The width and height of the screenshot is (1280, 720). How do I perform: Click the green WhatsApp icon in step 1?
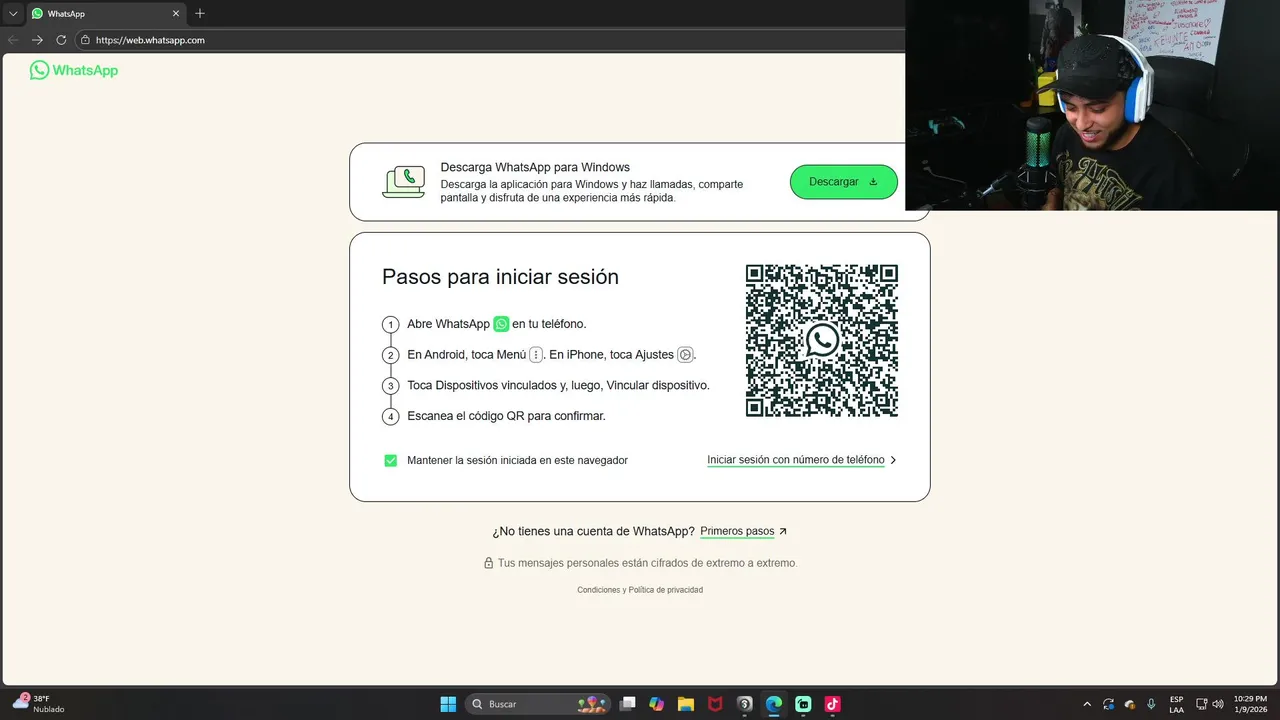[x=501, y=324]
